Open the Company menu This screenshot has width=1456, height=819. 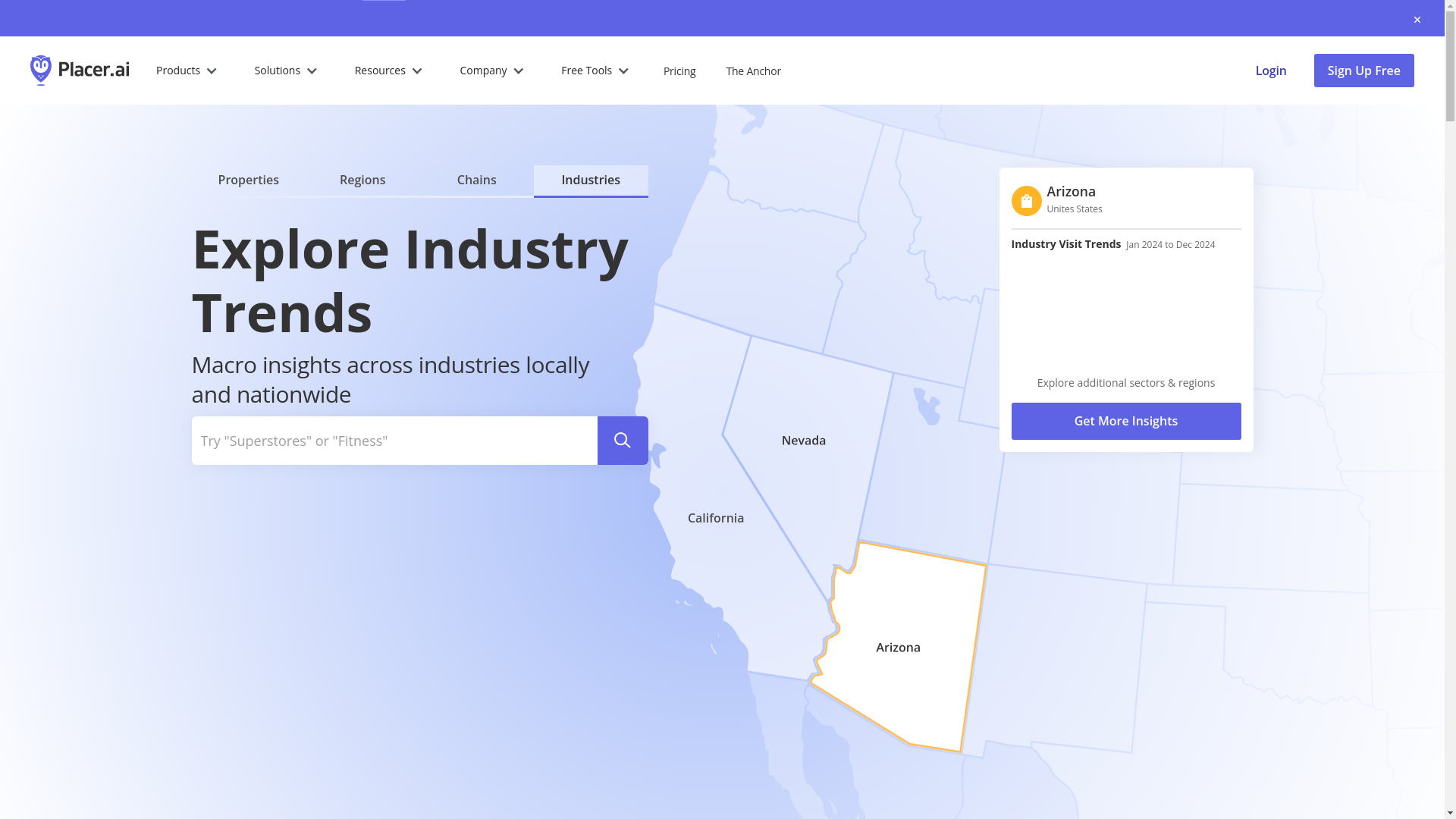click(492, 71)
